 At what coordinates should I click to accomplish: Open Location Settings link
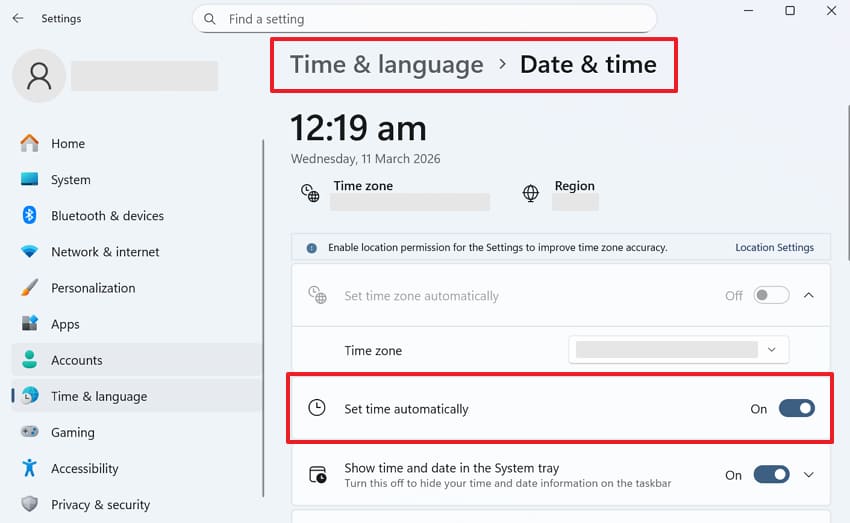click(774, 247)
